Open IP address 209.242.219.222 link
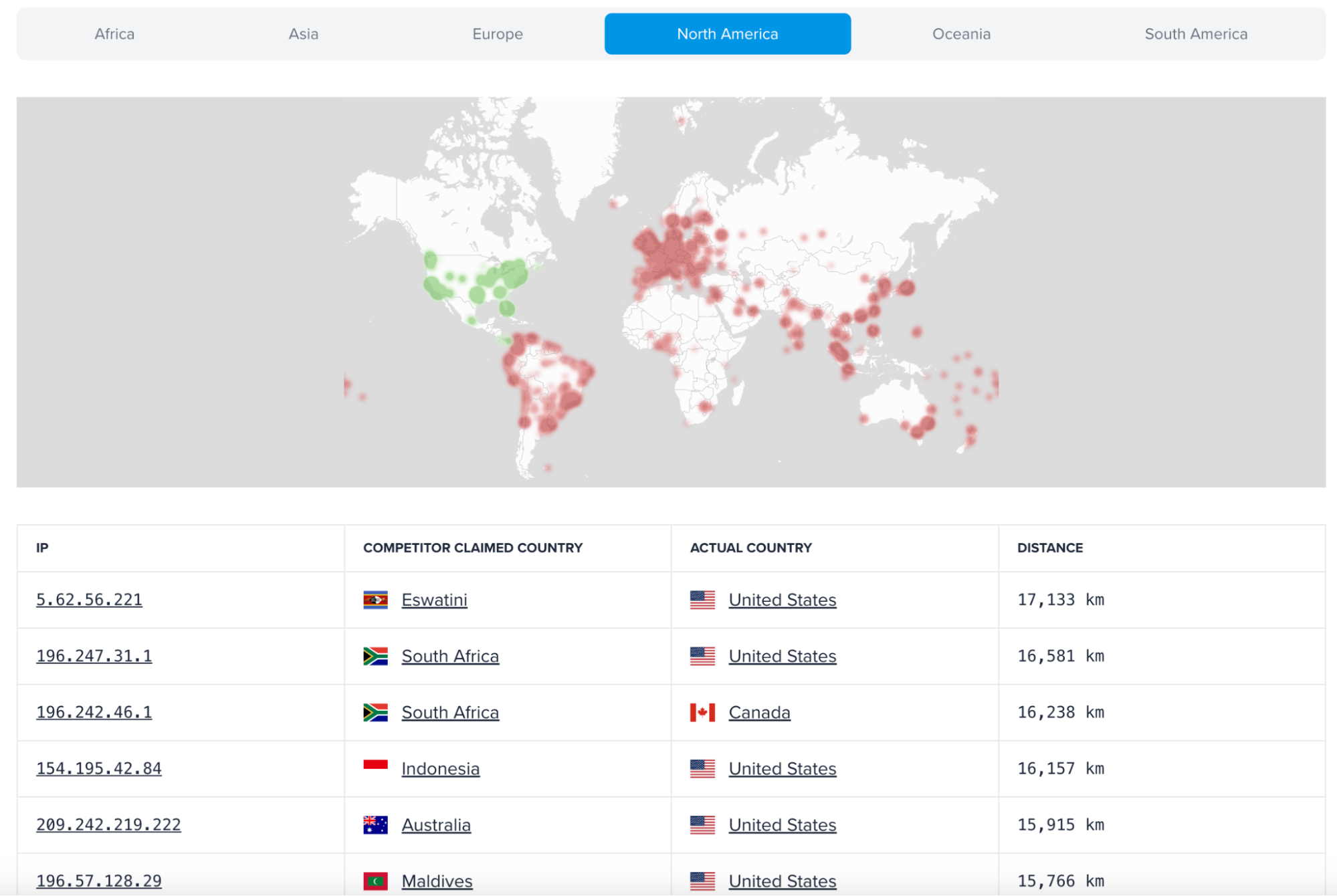This screenshot has height=896, width=1337. pyautogui.click(x=108, y=824)
